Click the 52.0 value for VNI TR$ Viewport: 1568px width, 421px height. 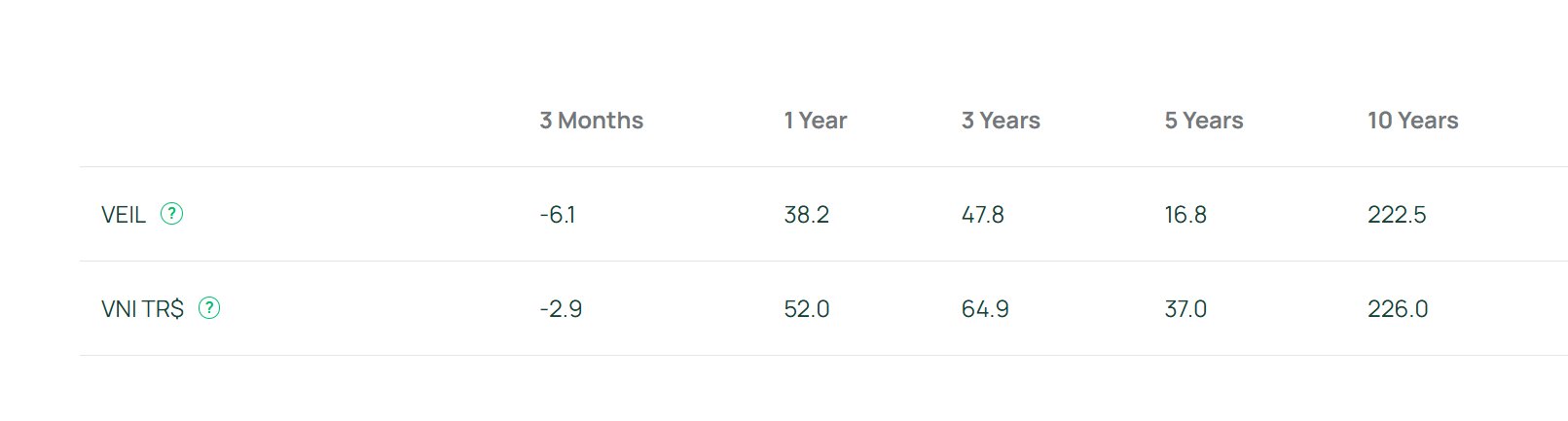tap(806, 309)
